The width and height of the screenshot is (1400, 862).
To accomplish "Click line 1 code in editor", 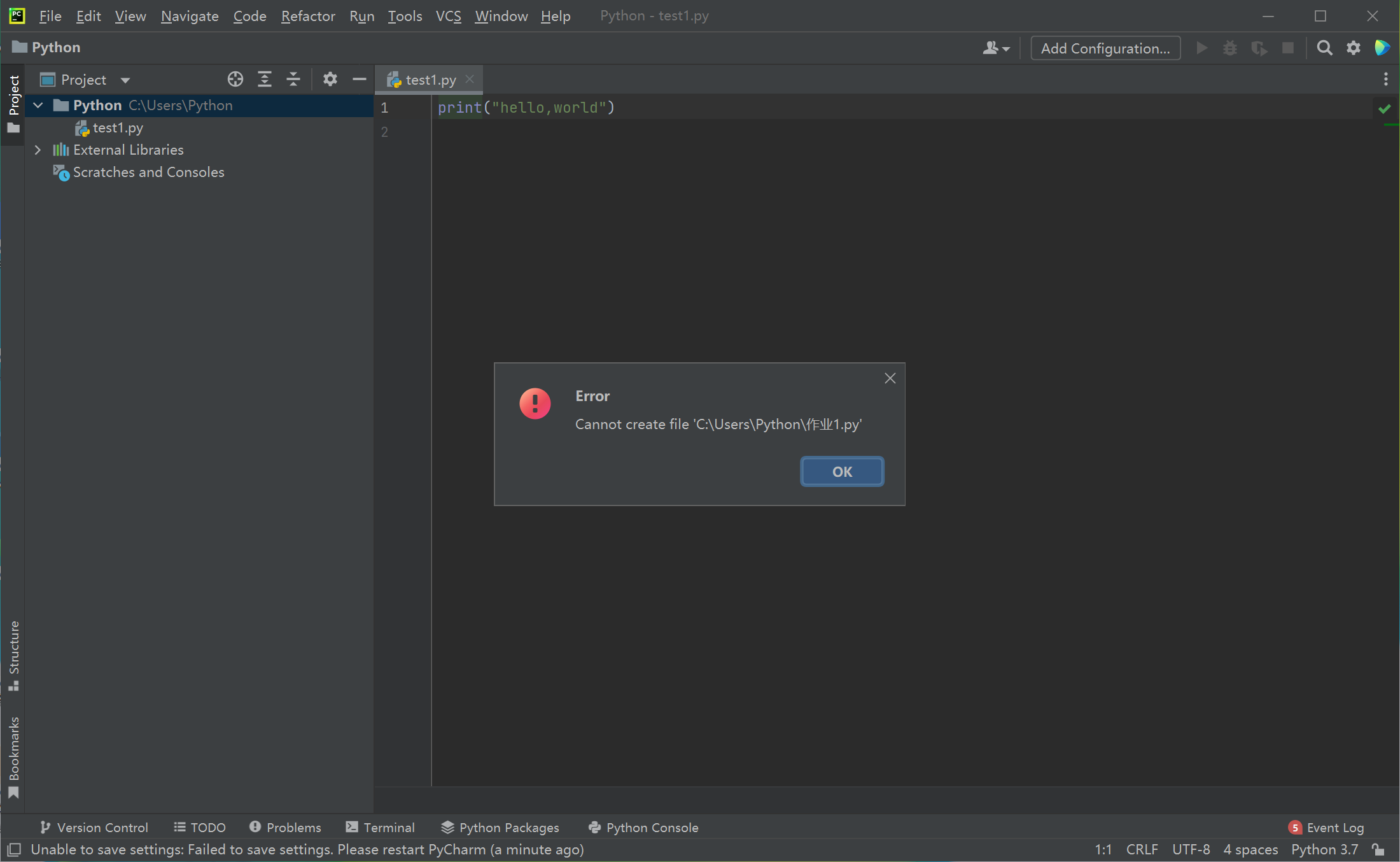I will (526, 108).
